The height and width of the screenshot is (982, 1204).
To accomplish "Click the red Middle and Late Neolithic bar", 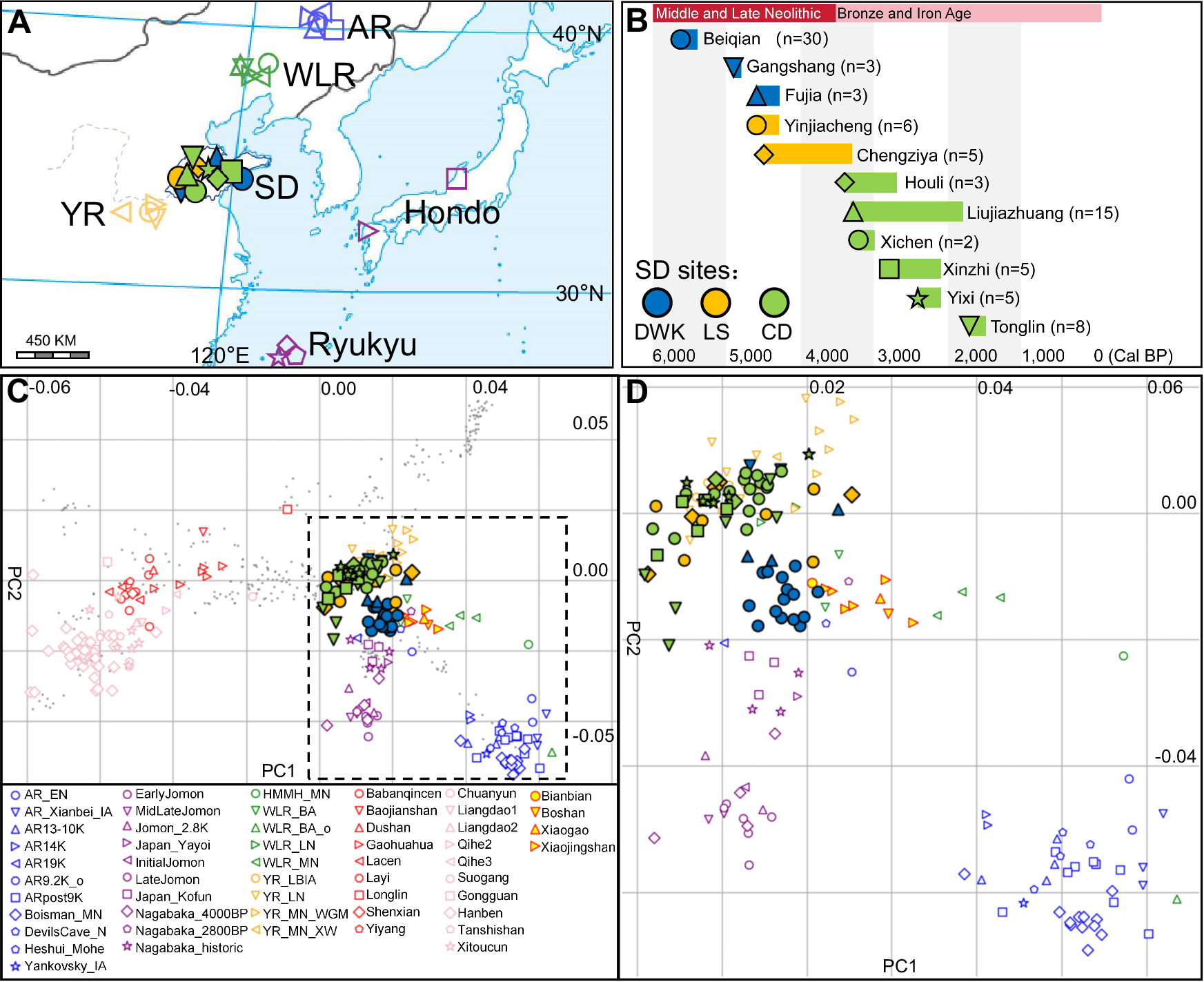I will (x=744, y=13).
